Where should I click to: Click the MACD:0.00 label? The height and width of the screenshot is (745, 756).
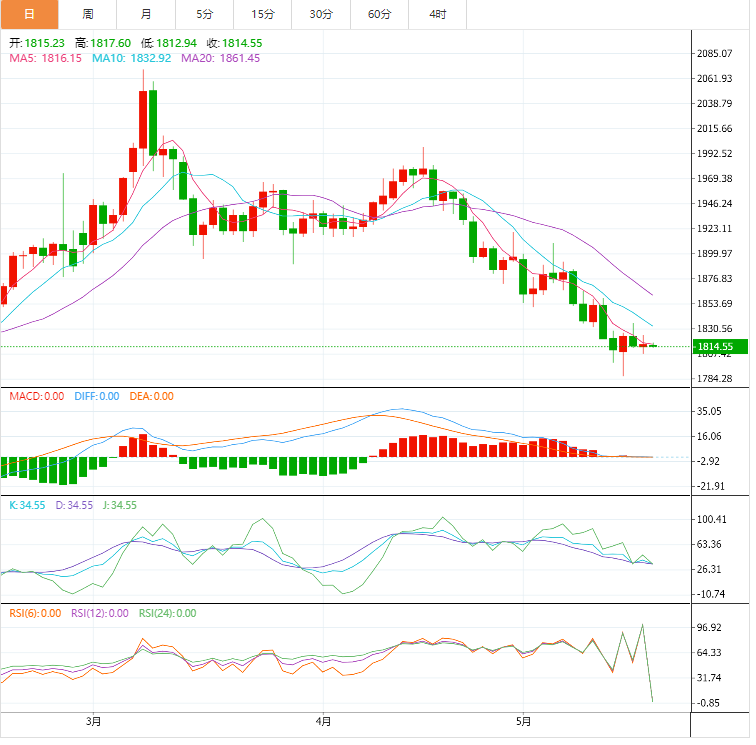click(x=37, y=396)
